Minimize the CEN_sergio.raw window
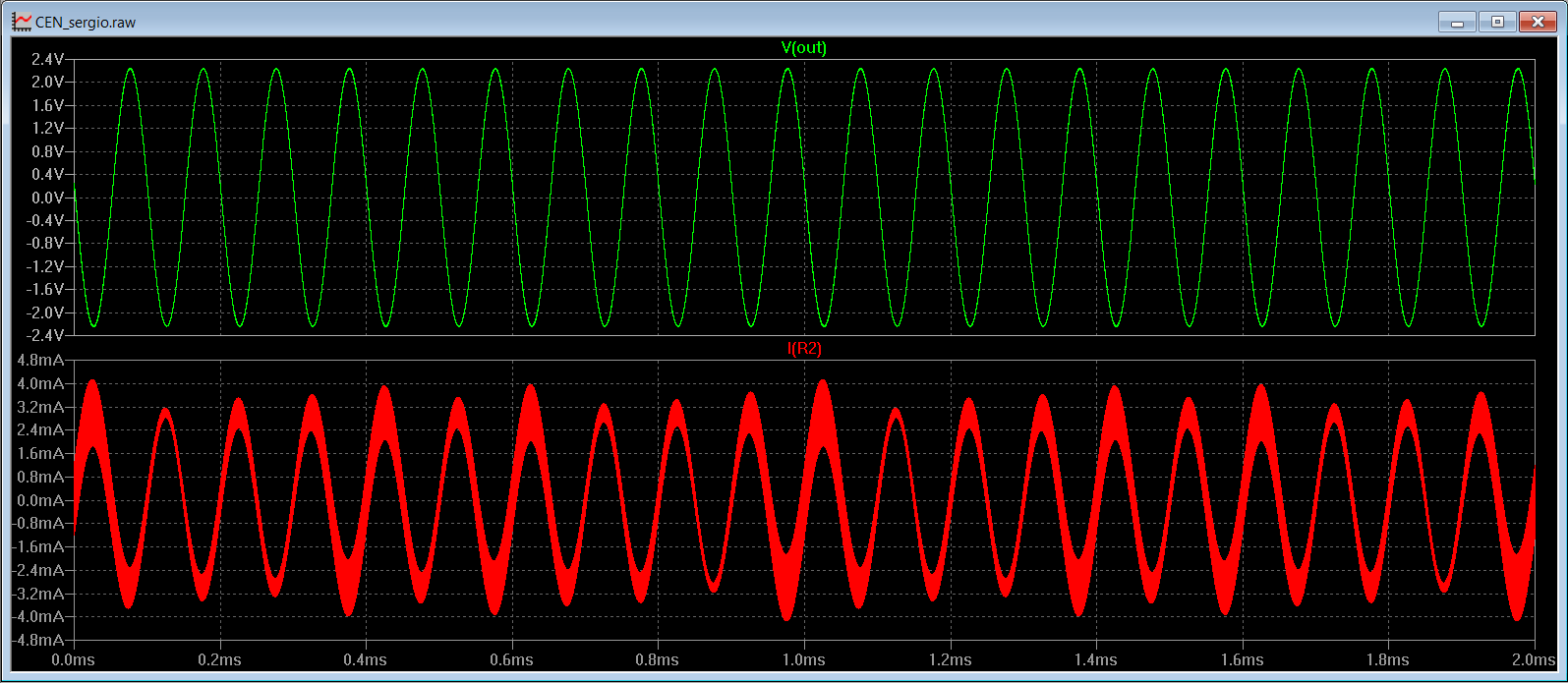Screen dimensions: 1568x683 [1457, 22]
